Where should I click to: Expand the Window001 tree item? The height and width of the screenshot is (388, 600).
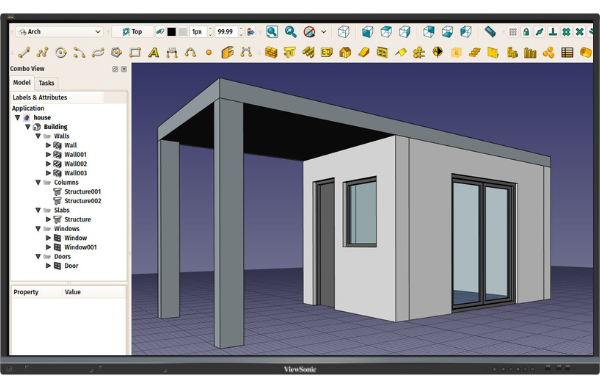[x=48, y=247]
